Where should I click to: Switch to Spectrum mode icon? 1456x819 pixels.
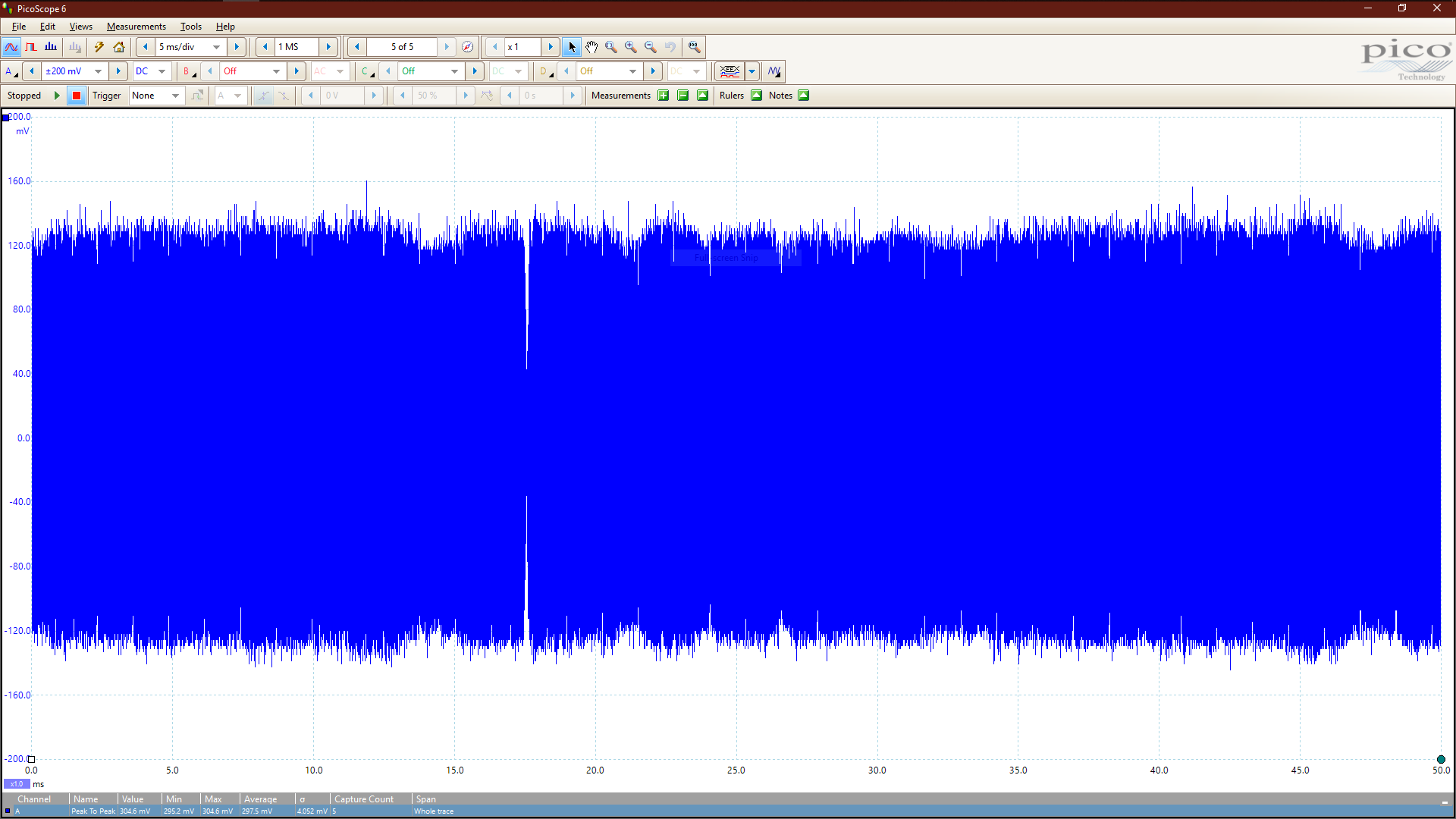[x=51, y=47]
